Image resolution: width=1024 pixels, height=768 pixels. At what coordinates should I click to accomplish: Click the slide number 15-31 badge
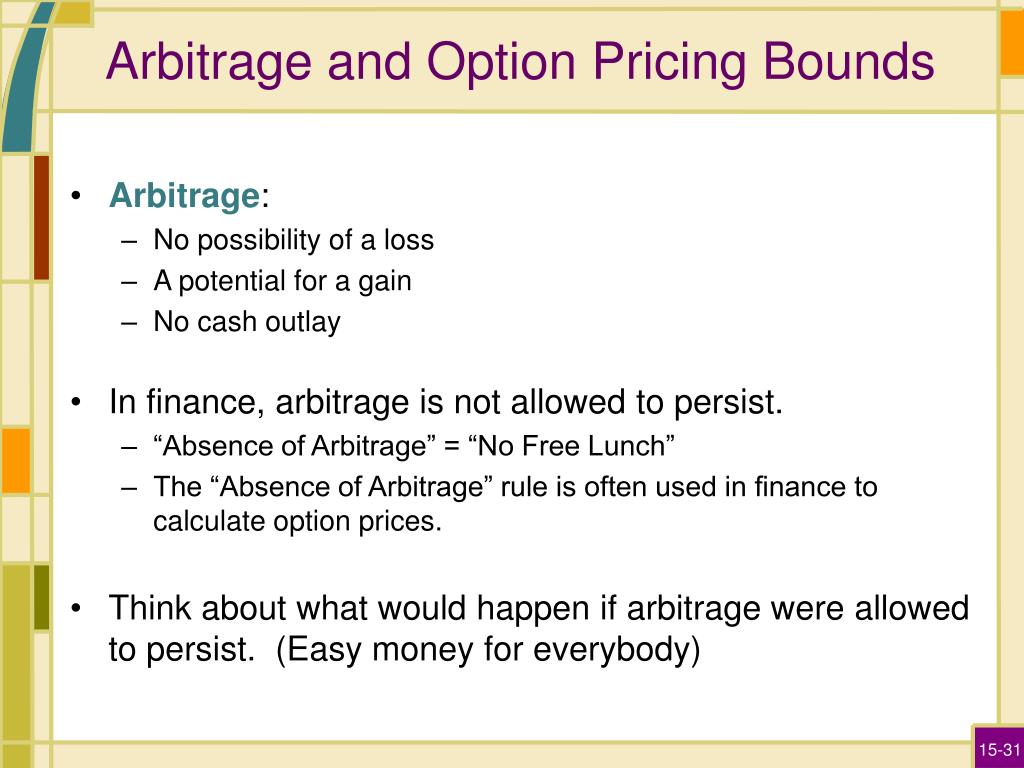click(999, 750)
